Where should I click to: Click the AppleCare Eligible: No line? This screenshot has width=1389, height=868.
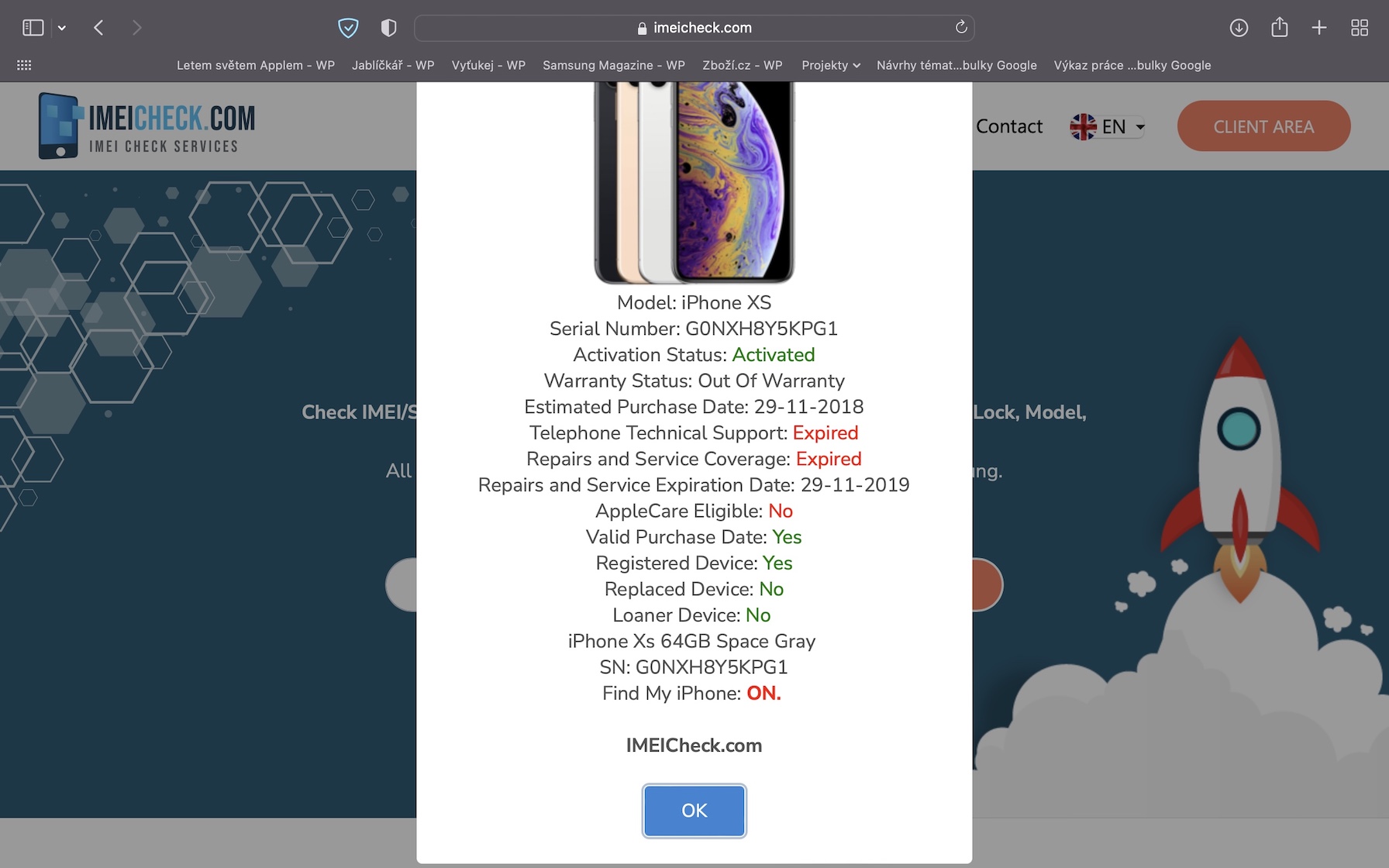(694, 511)
